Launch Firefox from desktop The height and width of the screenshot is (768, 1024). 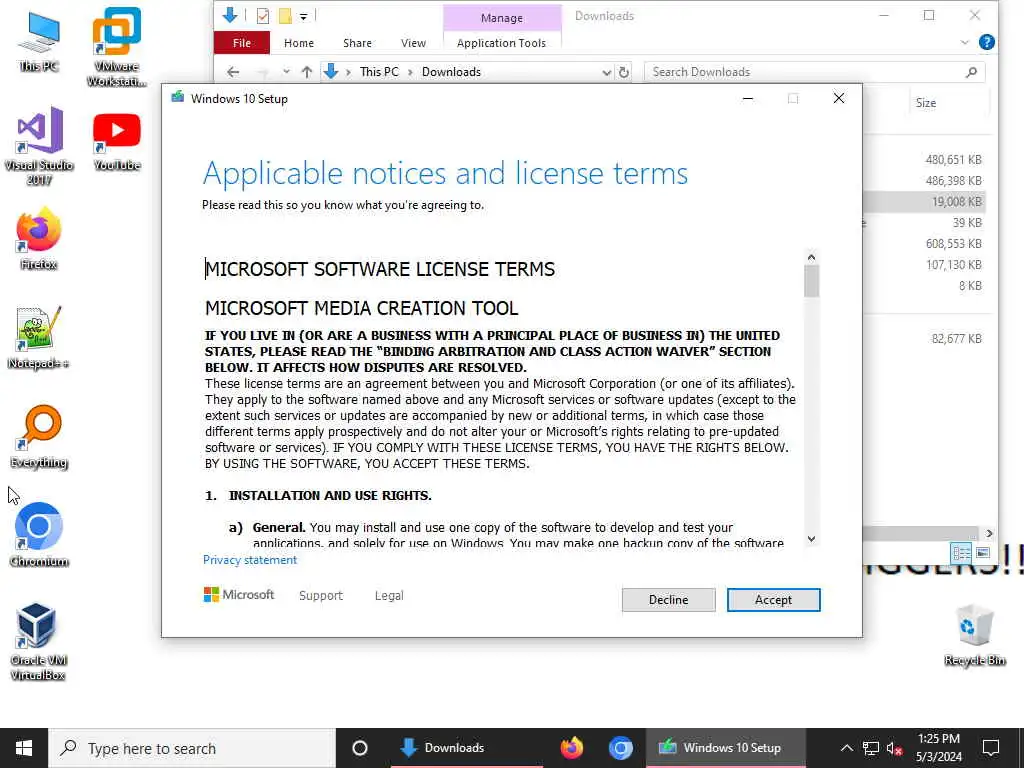click(x=39, y=238)
